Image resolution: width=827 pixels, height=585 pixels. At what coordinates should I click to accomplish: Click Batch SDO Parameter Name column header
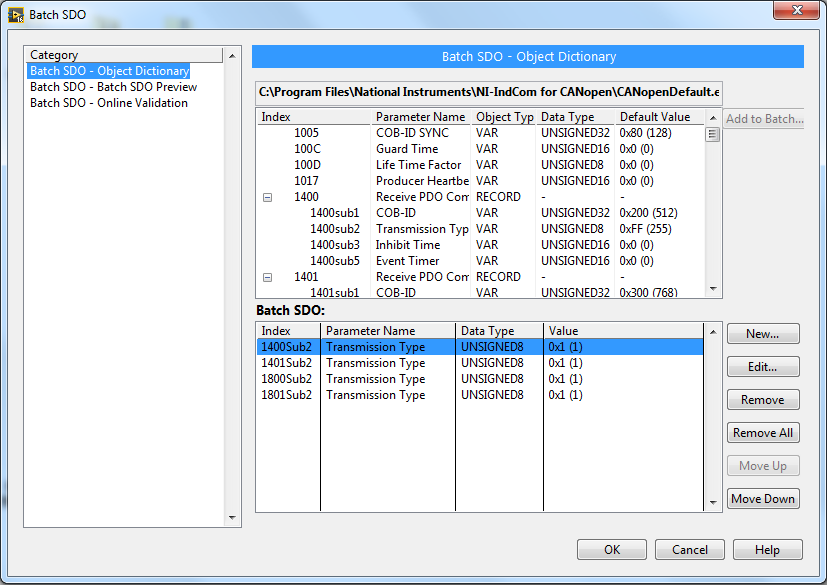(388, 331)
